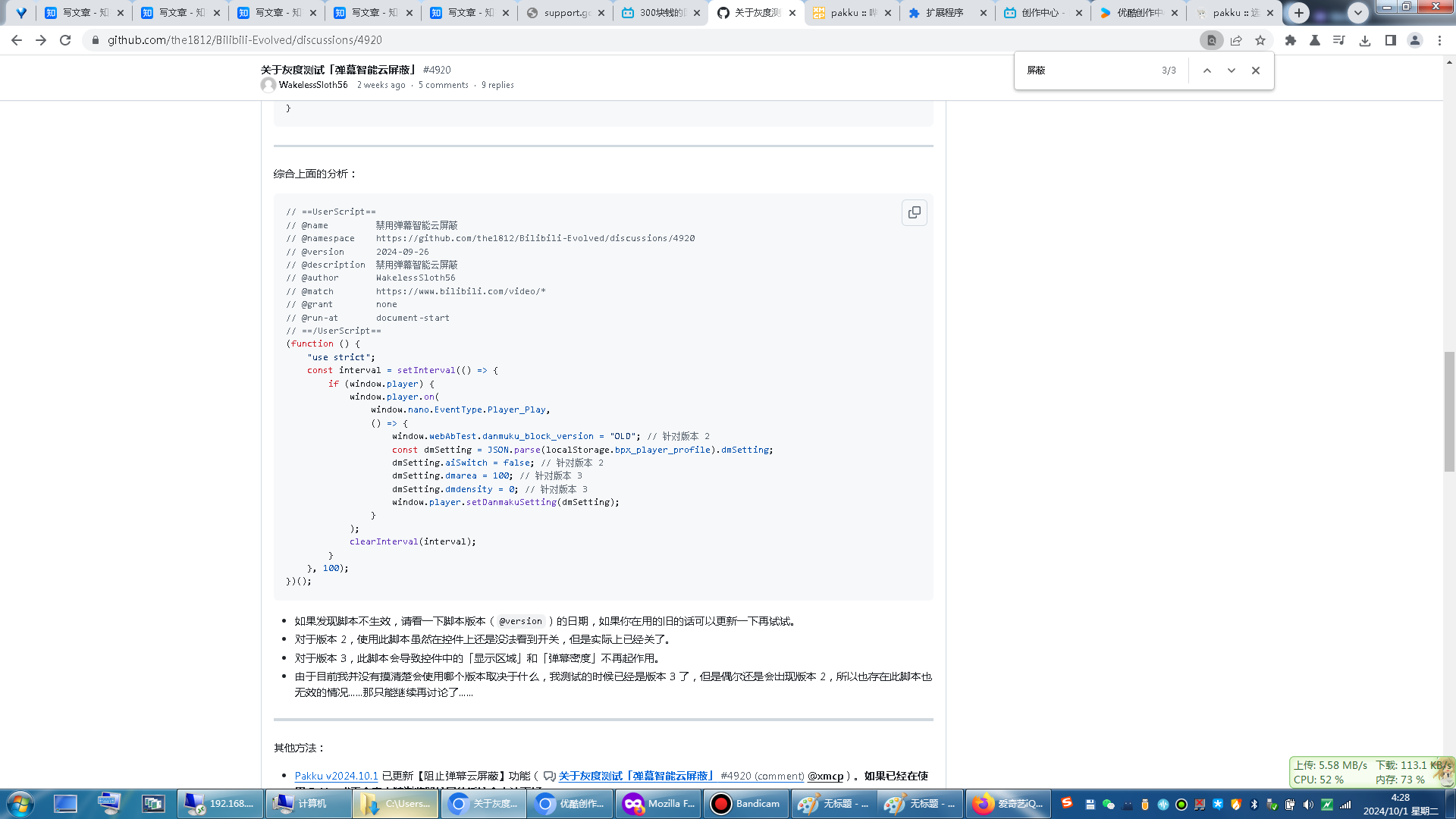The width and height of the screenshot is (1456, 819).
Task: Close the find-in-page bar
Action: 1256,71
